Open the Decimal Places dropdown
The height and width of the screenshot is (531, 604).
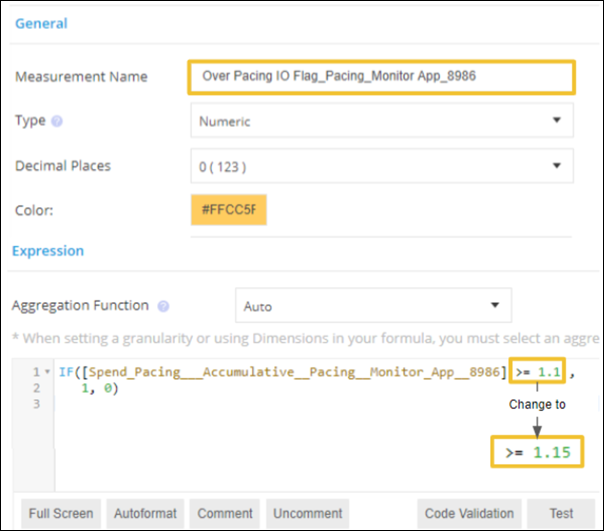(x=382, y=166)
